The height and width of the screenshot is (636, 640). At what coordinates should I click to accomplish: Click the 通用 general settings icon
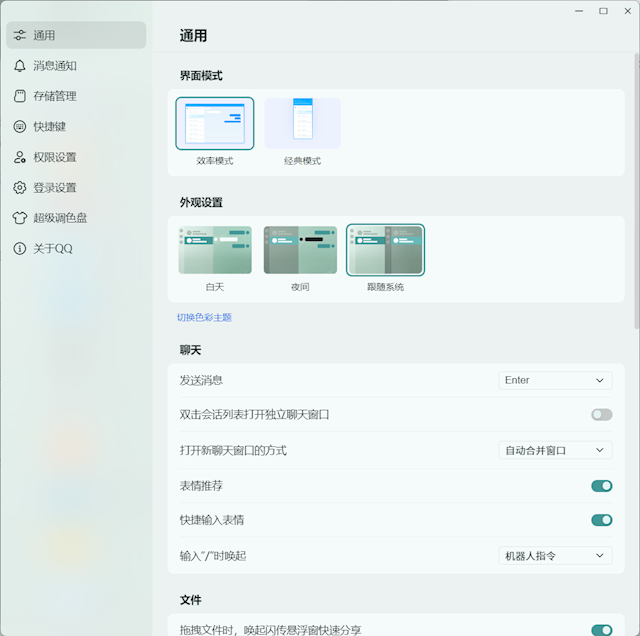click(x=20, y=35)
